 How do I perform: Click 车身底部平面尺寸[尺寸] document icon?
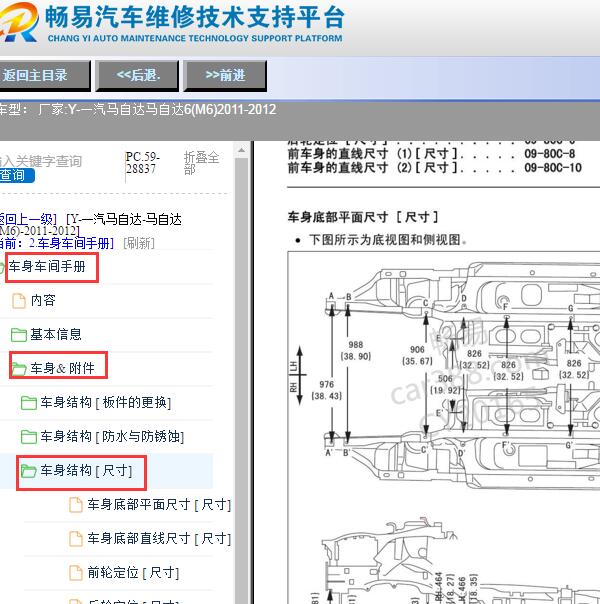click(76, 505)
